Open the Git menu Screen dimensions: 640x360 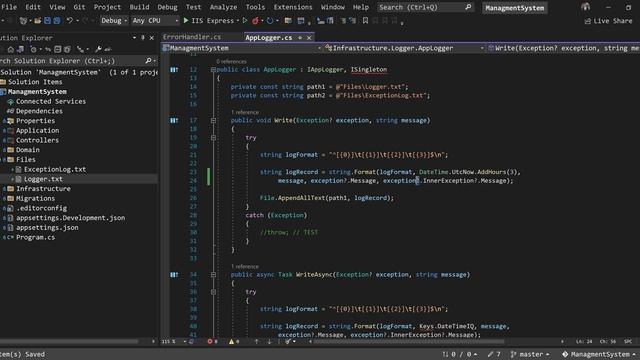click(79, 7)
